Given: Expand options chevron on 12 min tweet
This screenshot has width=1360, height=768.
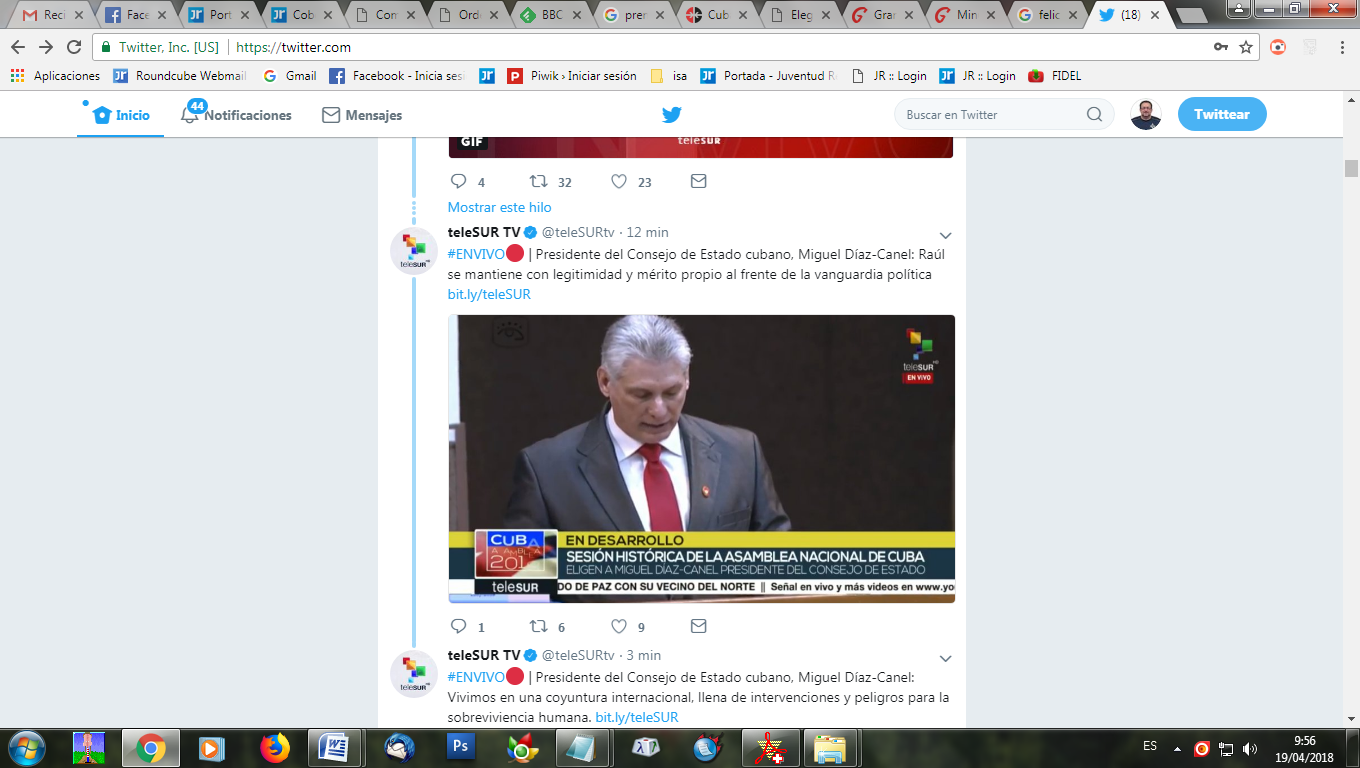Looking at the screenshot, I should (x=946, y=236).
